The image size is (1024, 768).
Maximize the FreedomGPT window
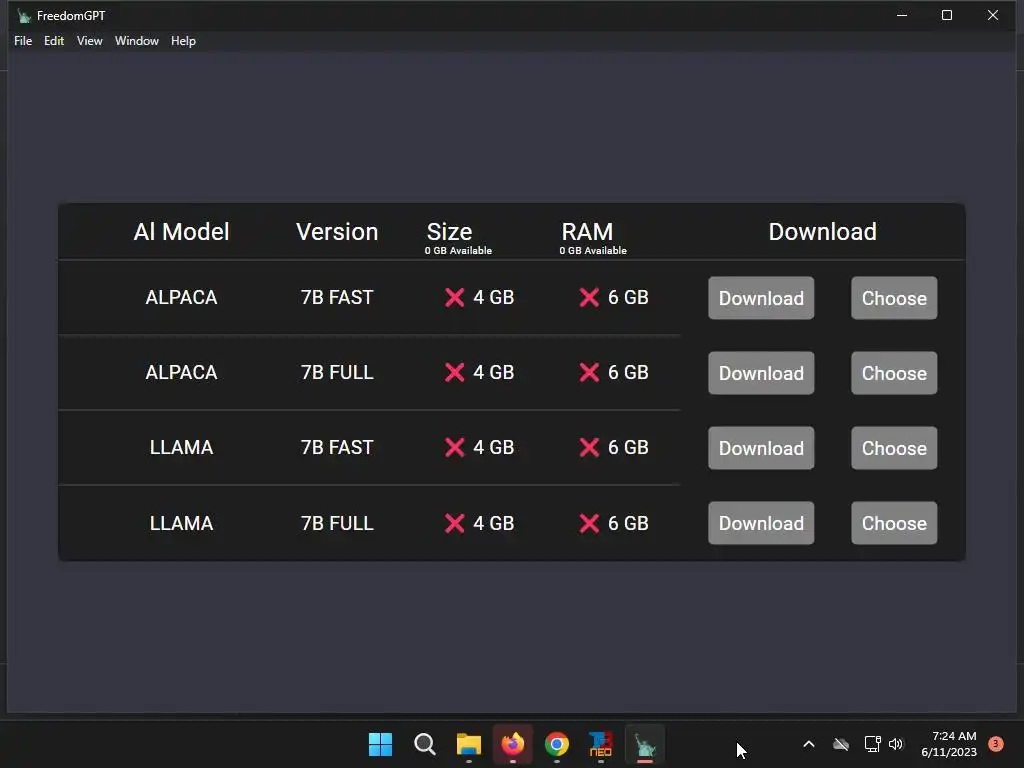click(x=947, y=15)
